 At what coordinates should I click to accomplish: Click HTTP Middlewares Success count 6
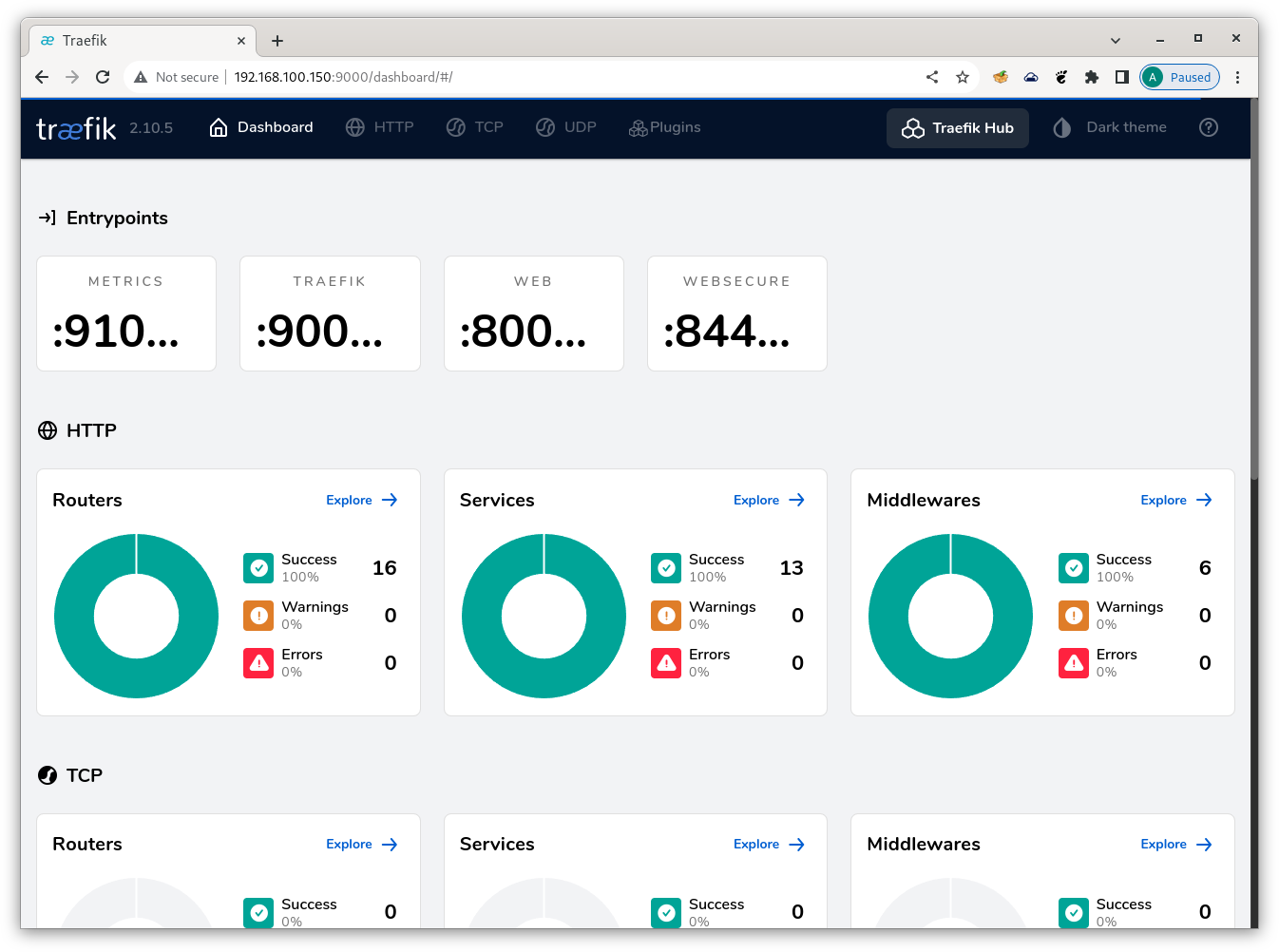(x=1205, y=568)
